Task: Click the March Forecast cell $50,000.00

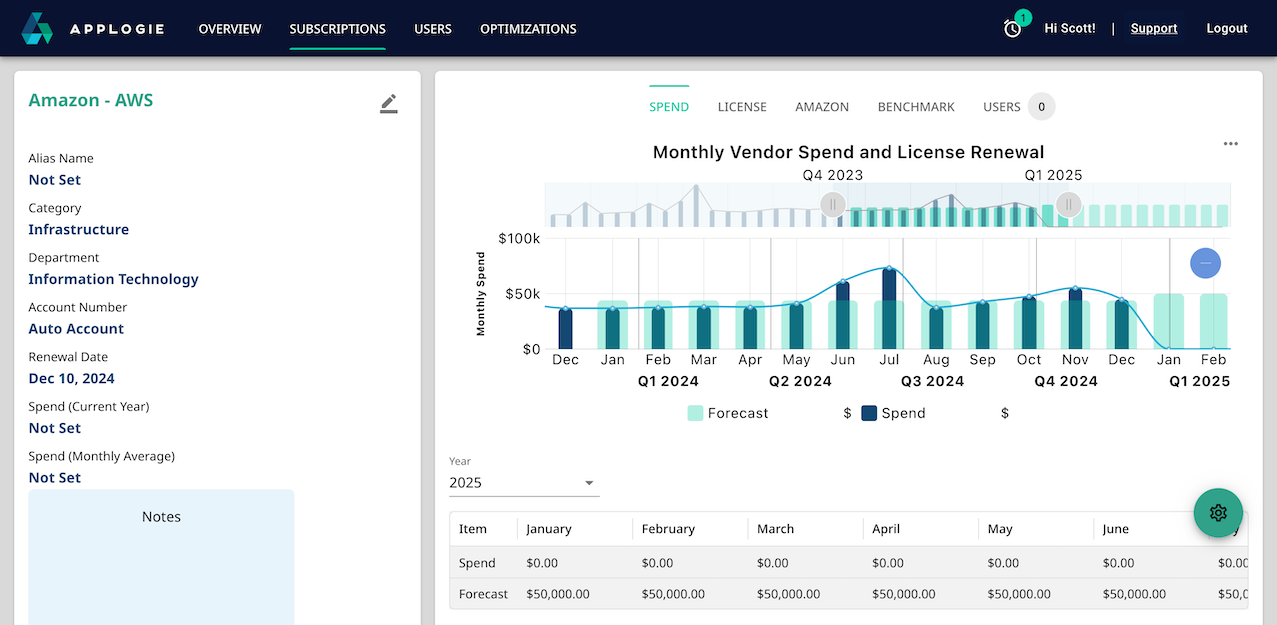Action: [789, 594]
